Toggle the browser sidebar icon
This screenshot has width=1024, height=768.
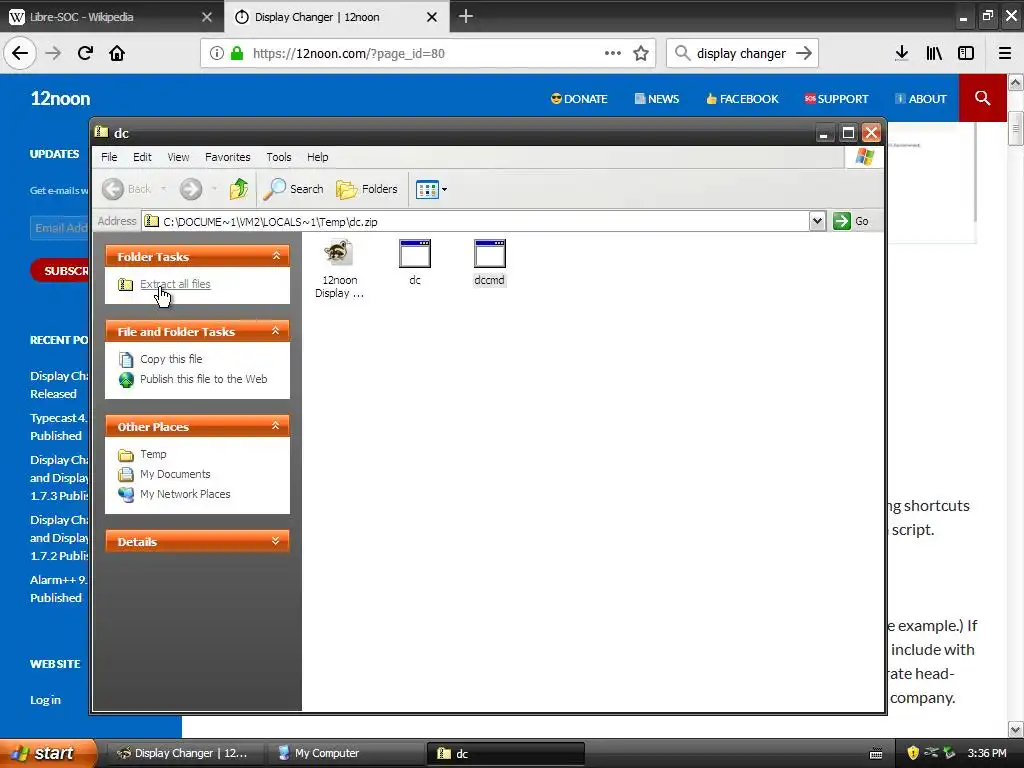(966, 53)
